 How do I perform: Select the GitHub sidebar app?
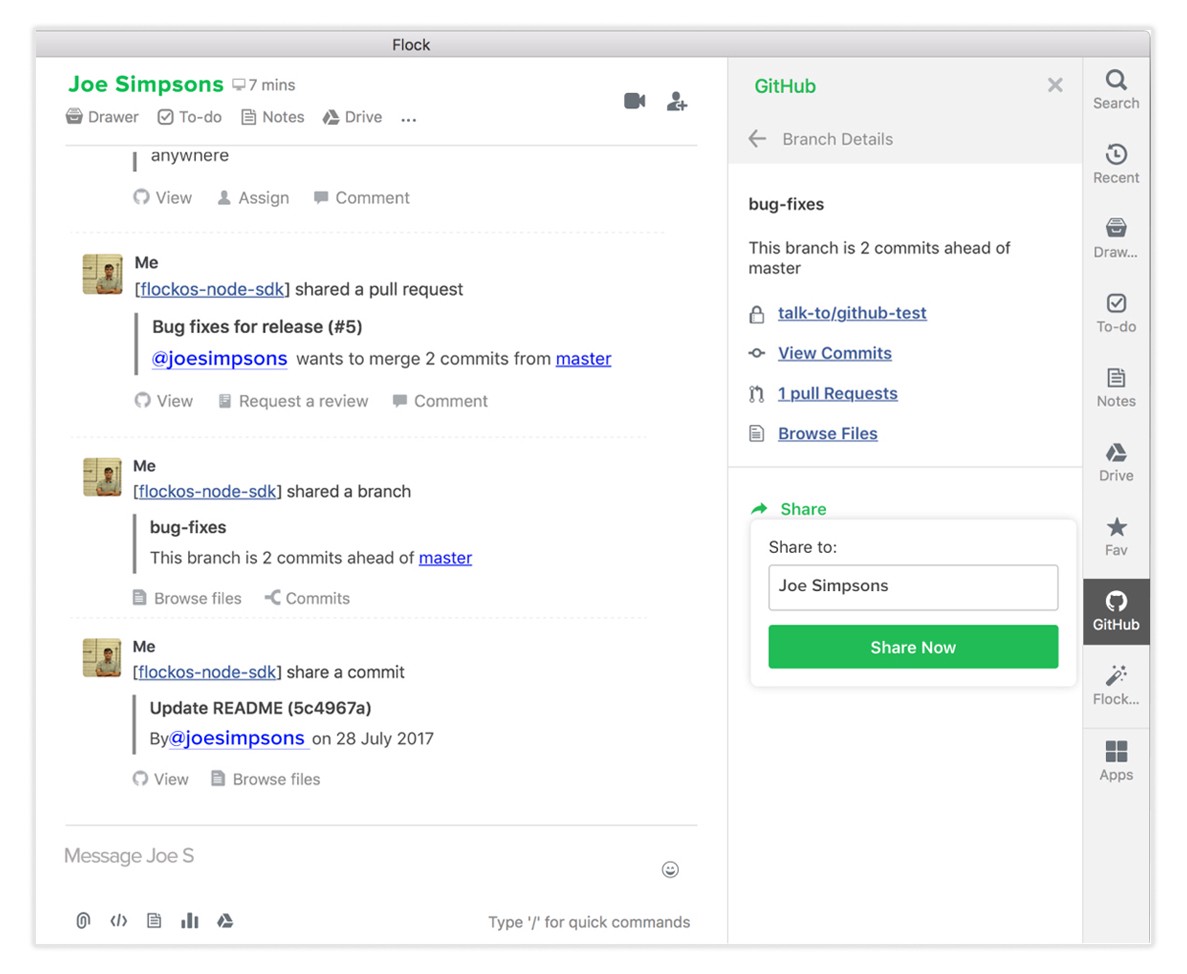[1116, 611]
